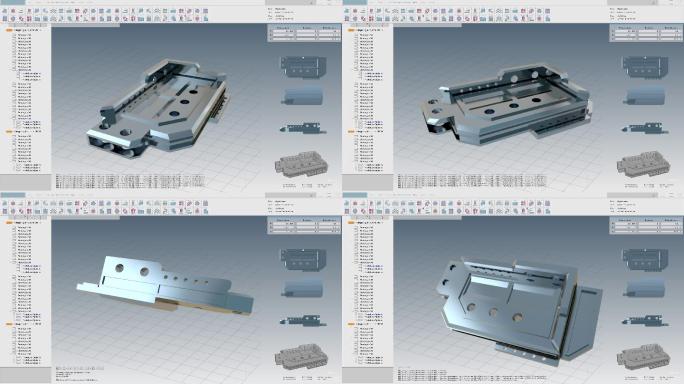Click the first upper-row toolbar icon, angled-model window
684x384 pixels.
5,11
